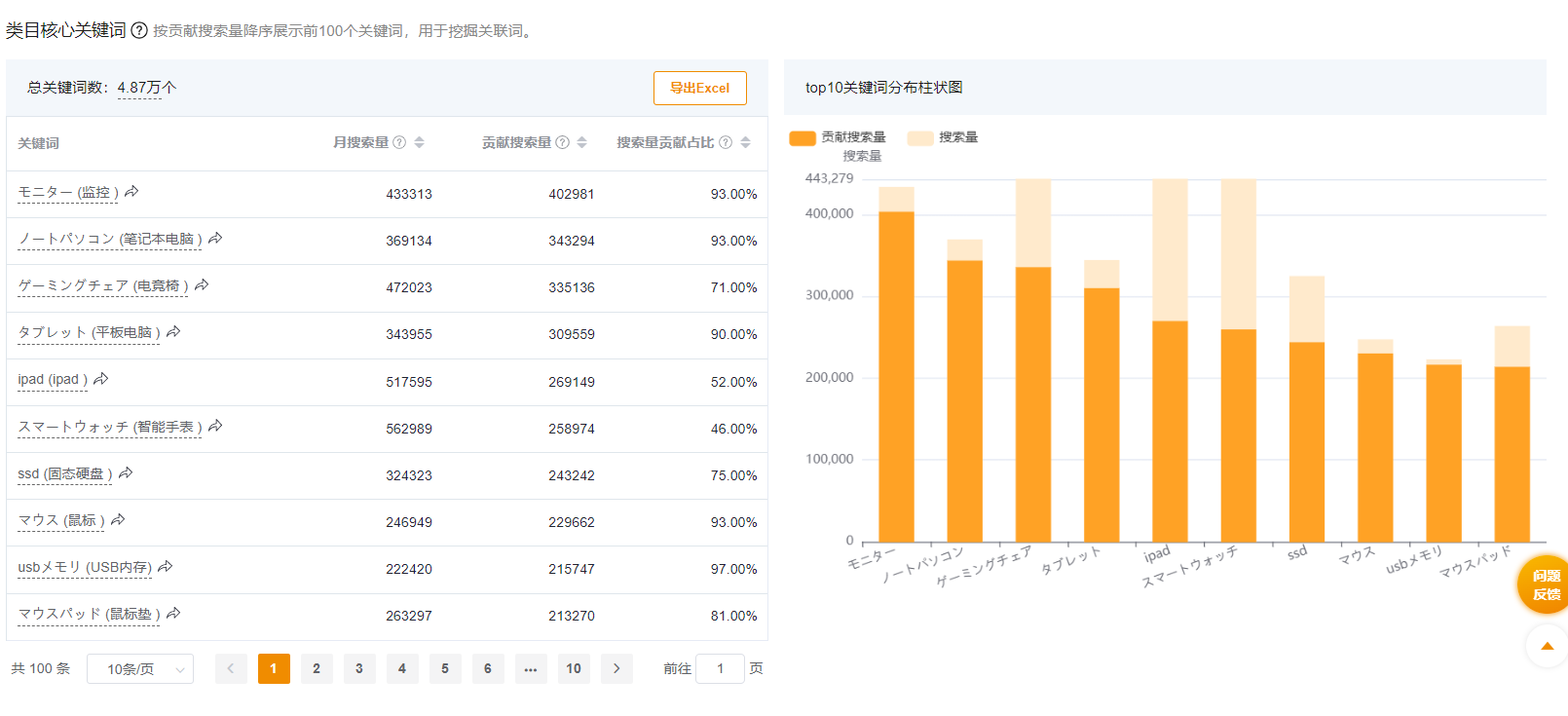
Task: Click the share arrow next to ipad keyword
Action: 100,379
